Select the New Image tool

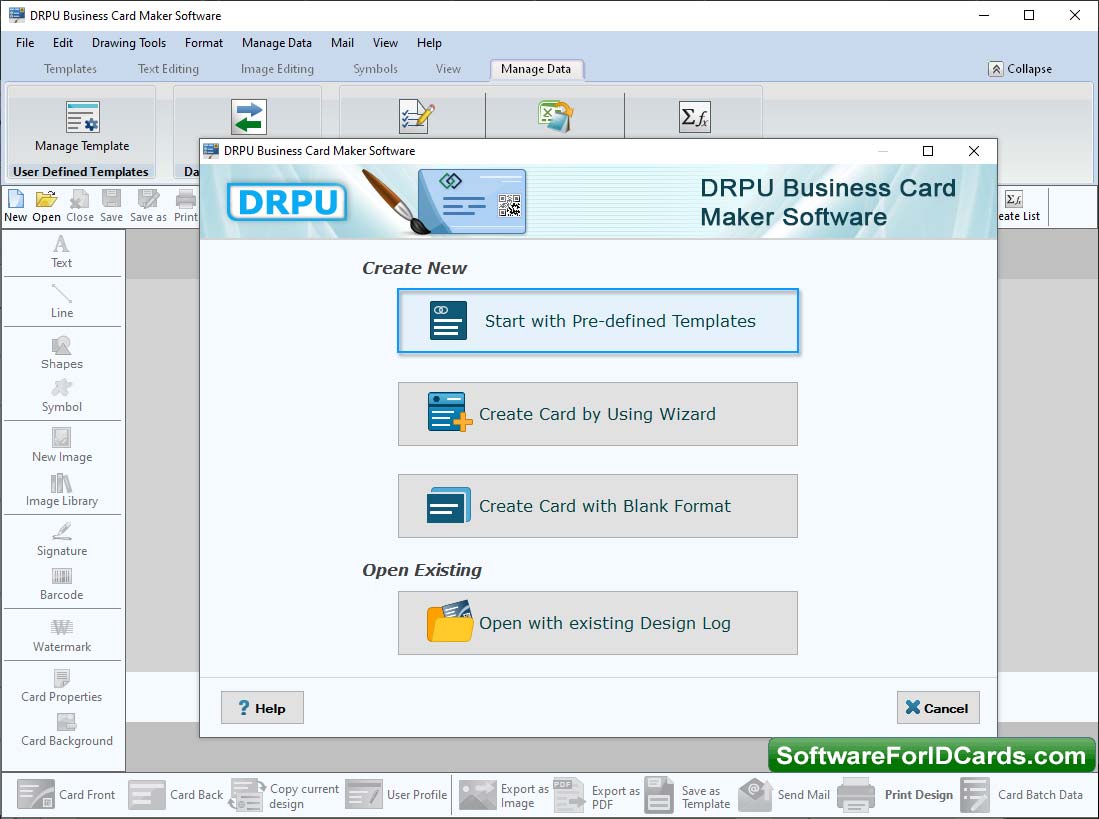(62, 446)
